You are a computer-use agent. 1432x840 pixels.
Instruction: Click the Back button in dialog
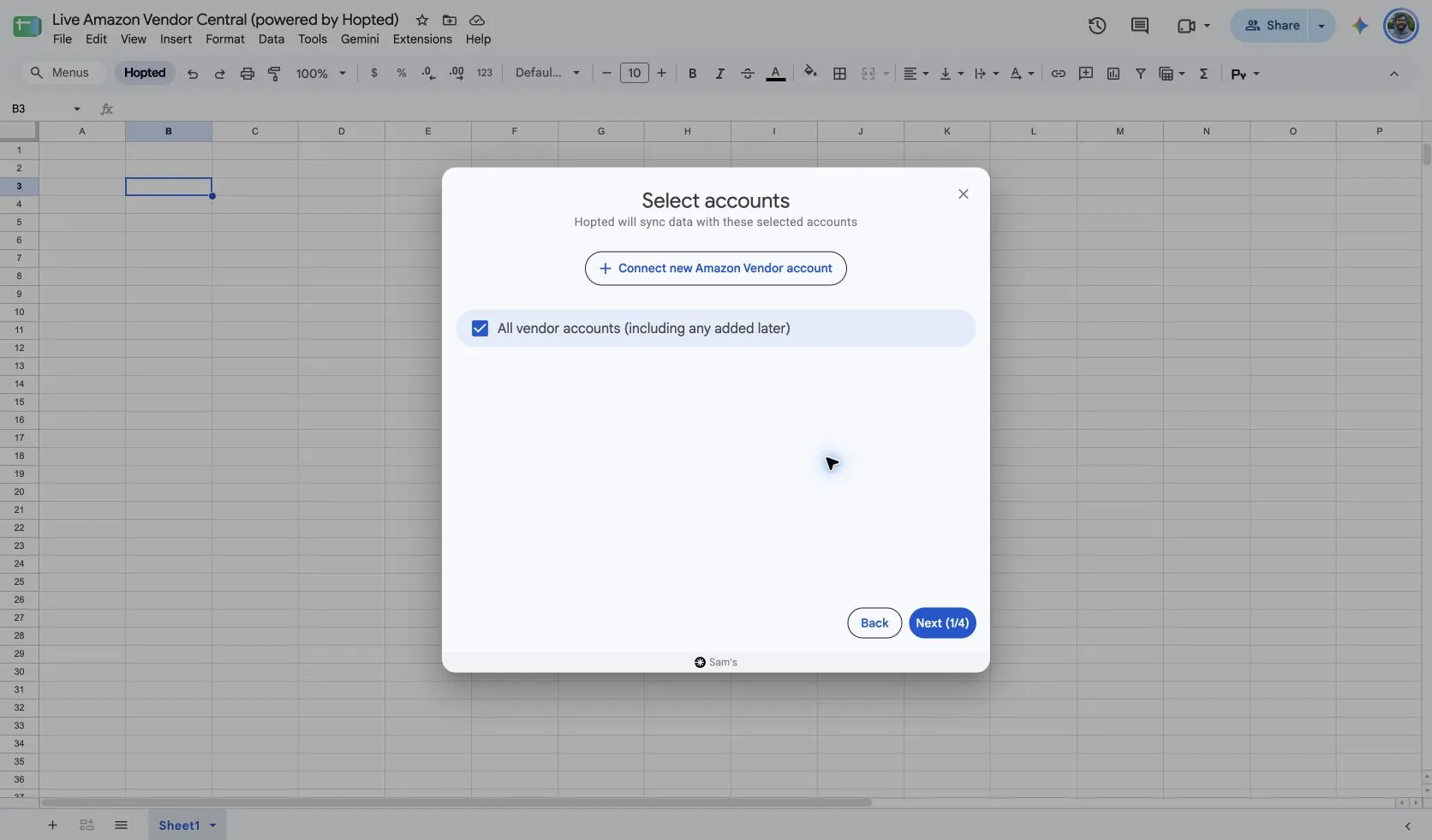tap(874, 623)
